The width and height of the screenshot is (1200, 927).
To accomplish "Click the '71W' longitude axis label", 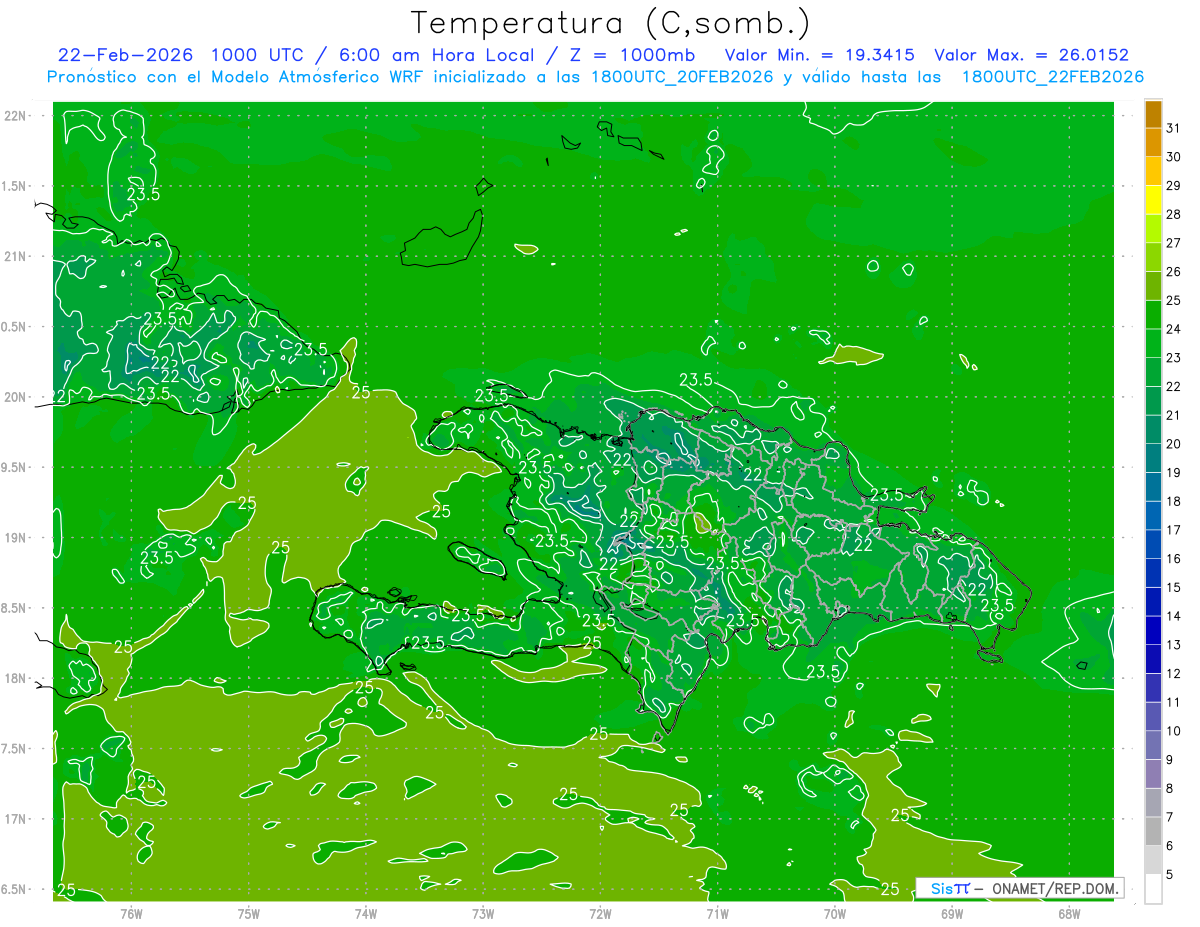I will coord(717,913).
